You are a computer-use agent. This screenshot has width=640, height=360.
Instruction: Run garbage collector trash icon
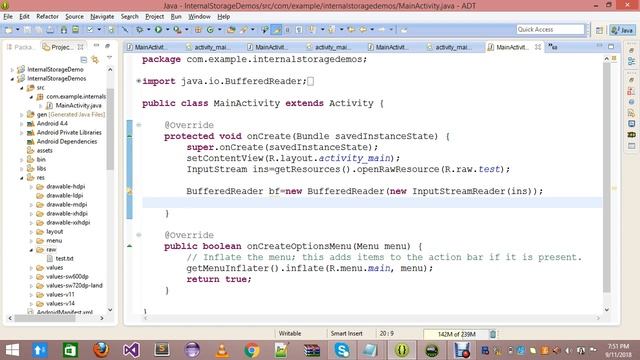click(x=493, y=334)
